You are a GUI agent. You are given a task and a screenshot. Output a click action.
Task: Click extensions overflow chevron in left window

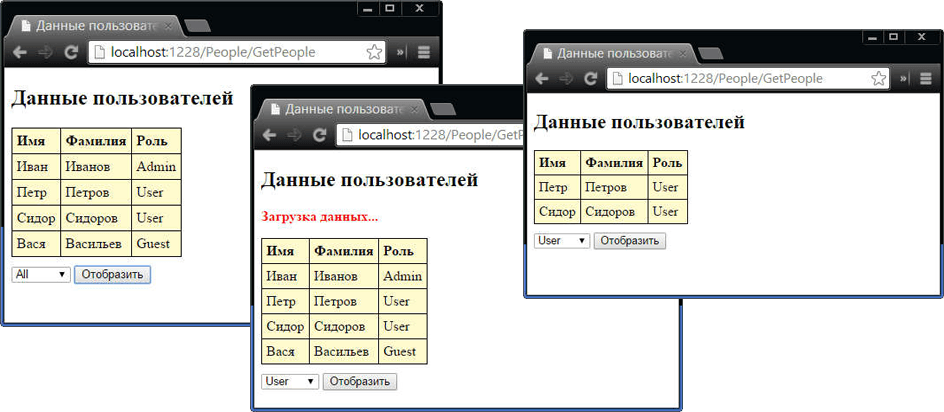tap(401, 52)
